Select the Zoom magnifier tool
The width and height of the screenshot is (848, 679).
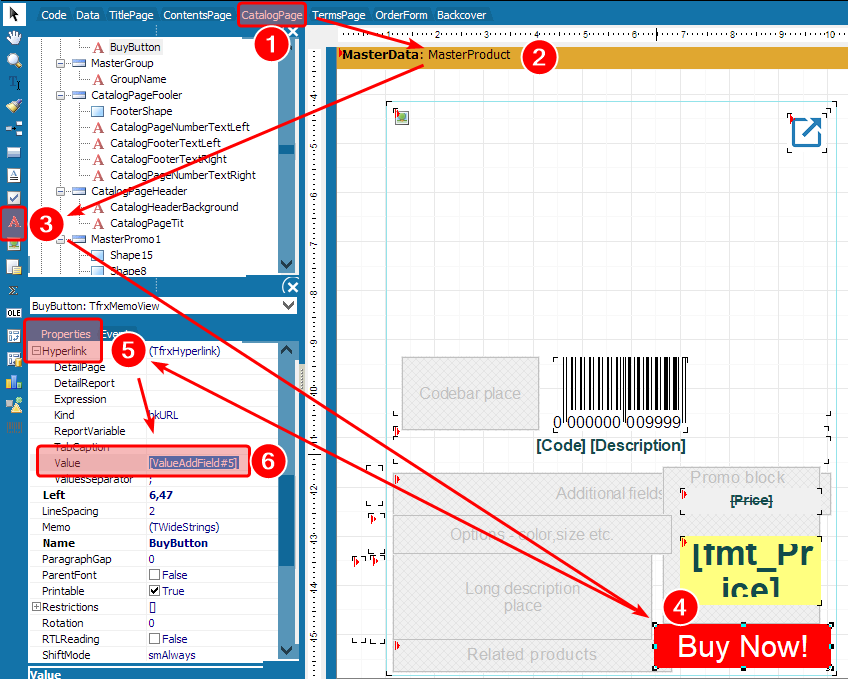14,60
